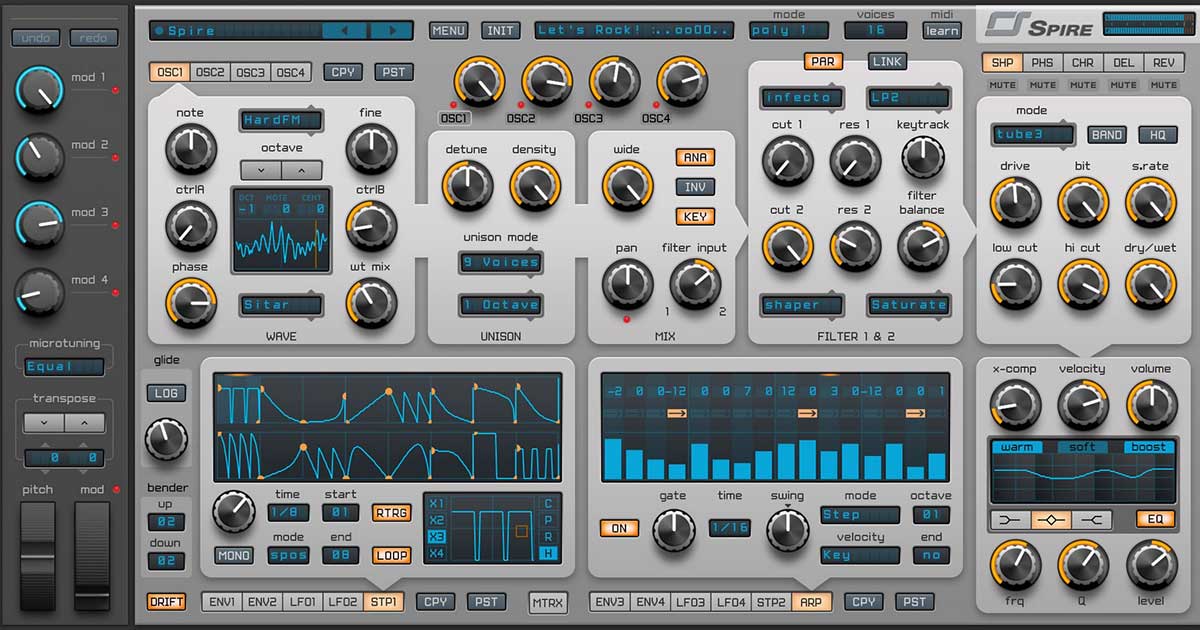The height and width of the screenshot is (630, 1200).
Task: Click the MENU button
Action: point(450,30)
